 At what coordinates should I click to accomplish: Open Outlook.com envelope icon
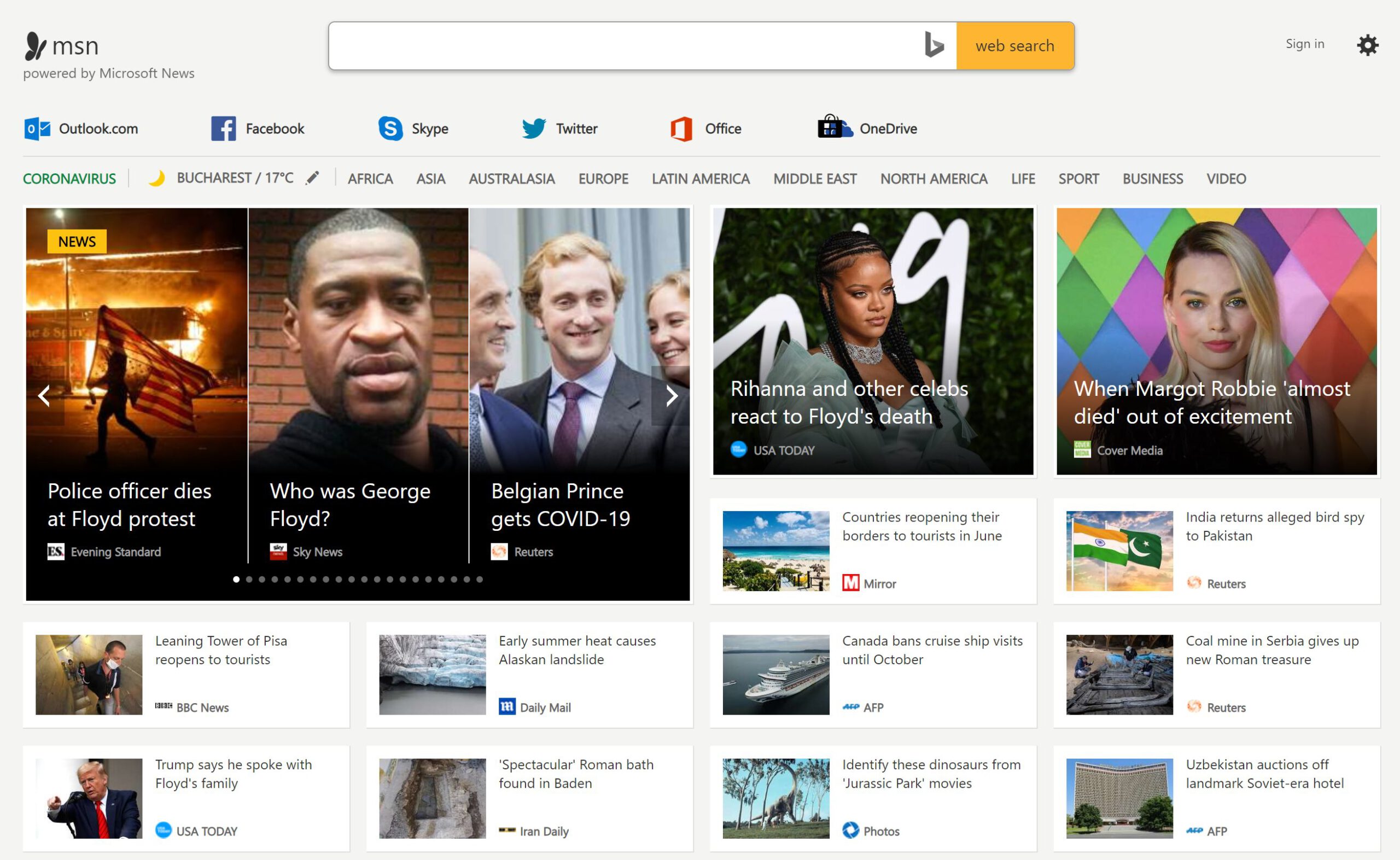(38, 128)
